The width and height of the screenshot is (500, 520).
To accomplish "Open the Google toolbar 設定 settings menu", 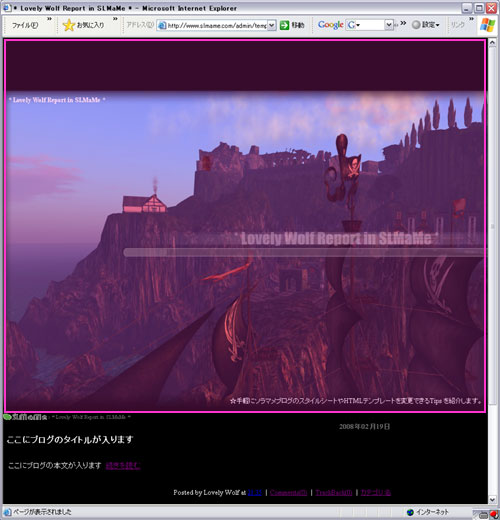I will coord(426,25).
